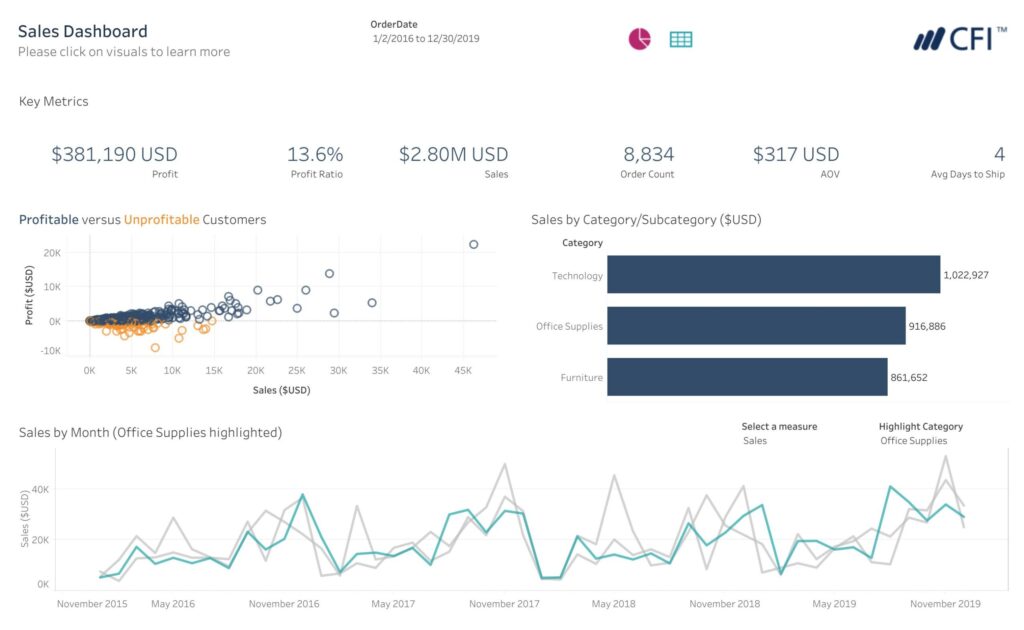Open the pie chart view icon

[639, 38]
